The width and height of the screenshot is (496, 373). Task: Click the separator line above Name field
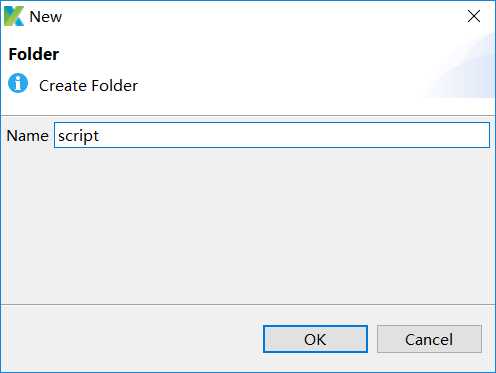(x=248, y=116)
